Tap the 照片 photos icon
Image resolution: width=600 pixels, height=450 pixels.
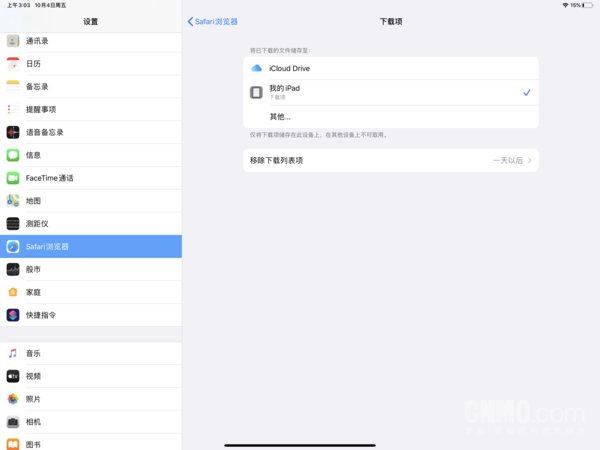[x=13, y=399]
